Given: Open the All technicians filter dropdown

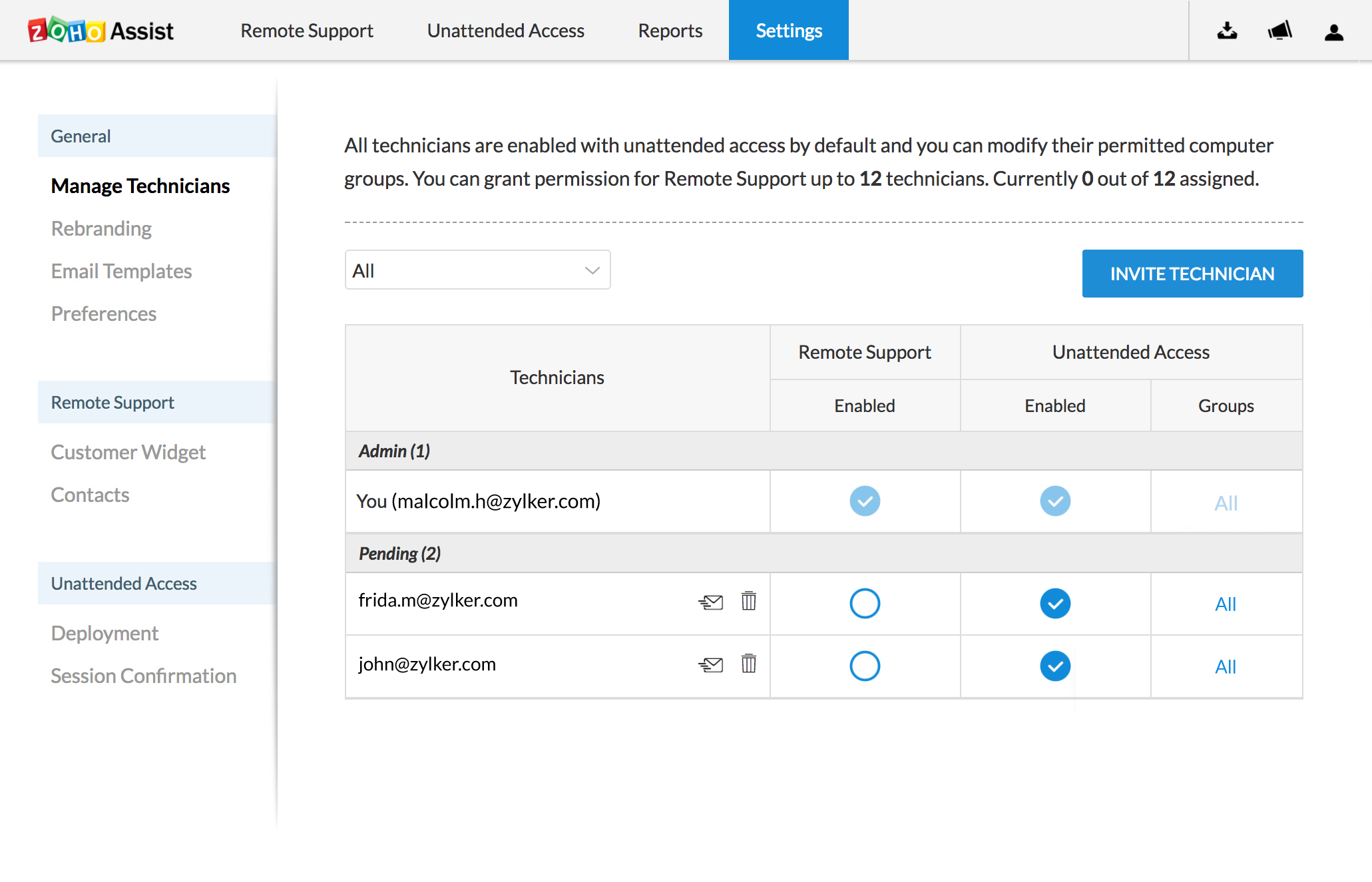Looking at the screenshot, I should pyautogui.click(x=477, y=270).
